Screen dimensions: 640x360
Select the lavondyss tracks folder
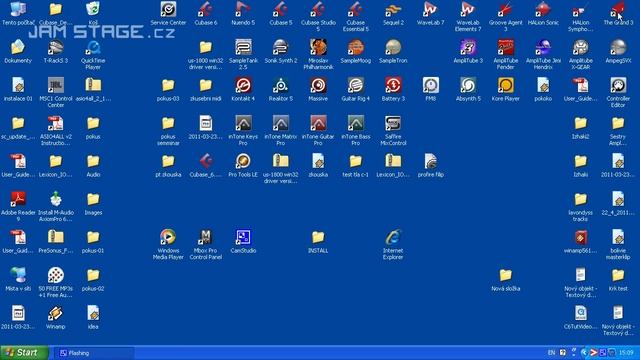tap(580, 199)
